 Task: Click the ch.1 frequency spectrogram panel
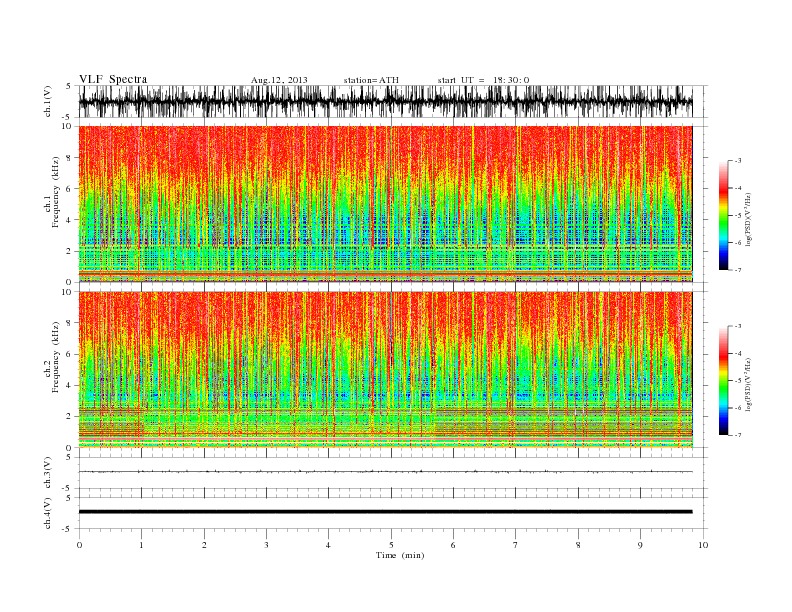(x=385, y=204)
